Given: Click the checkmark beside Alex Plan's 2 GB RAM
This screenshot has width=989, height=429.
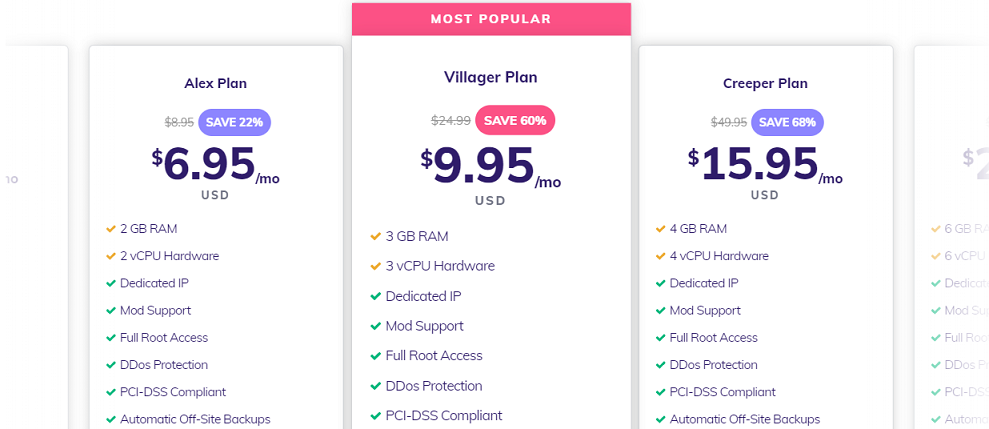Looking at the screenshot, I should [111, 229].
